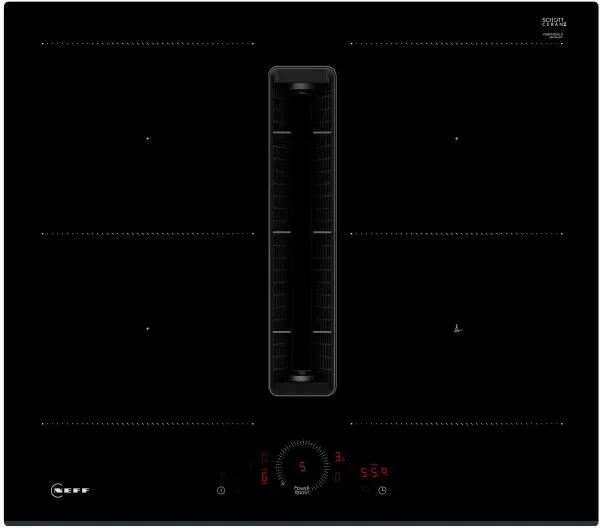
Task: Tap the Schott Ceran logo
Action: [x=554, y=22]
